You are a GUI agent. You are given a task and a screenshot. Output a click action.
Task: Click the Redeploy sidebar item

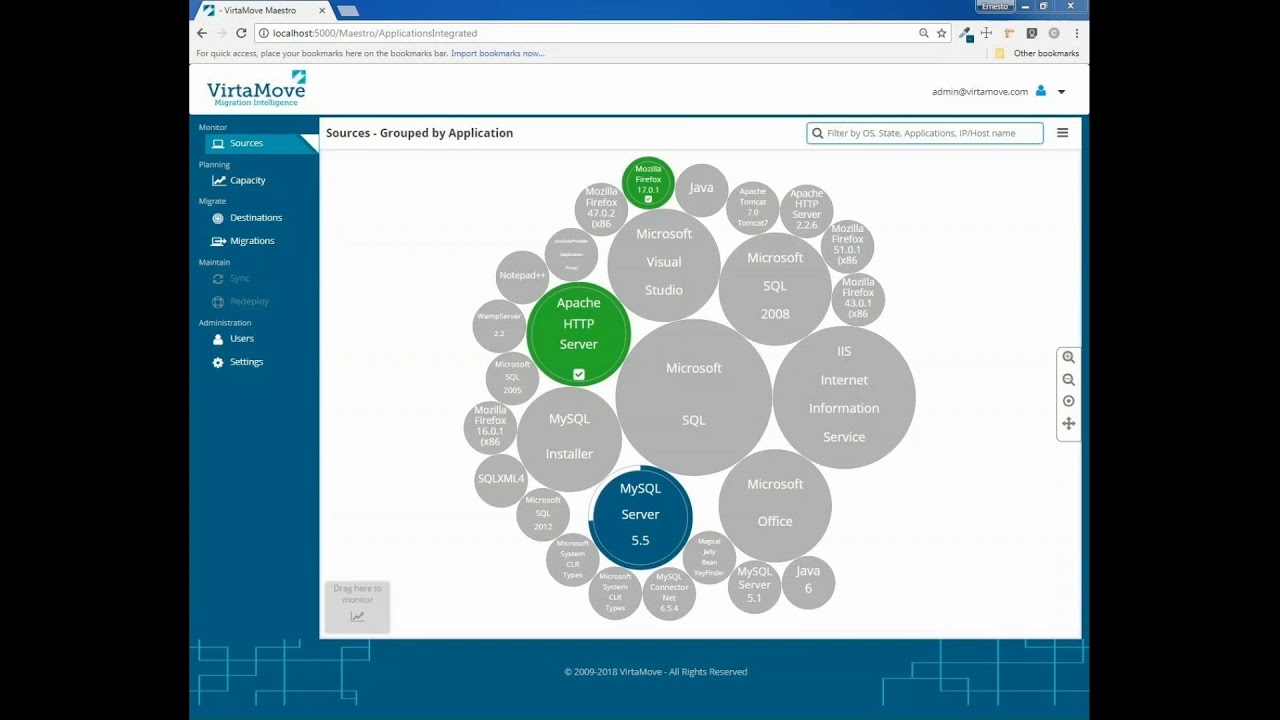(240, 302)
